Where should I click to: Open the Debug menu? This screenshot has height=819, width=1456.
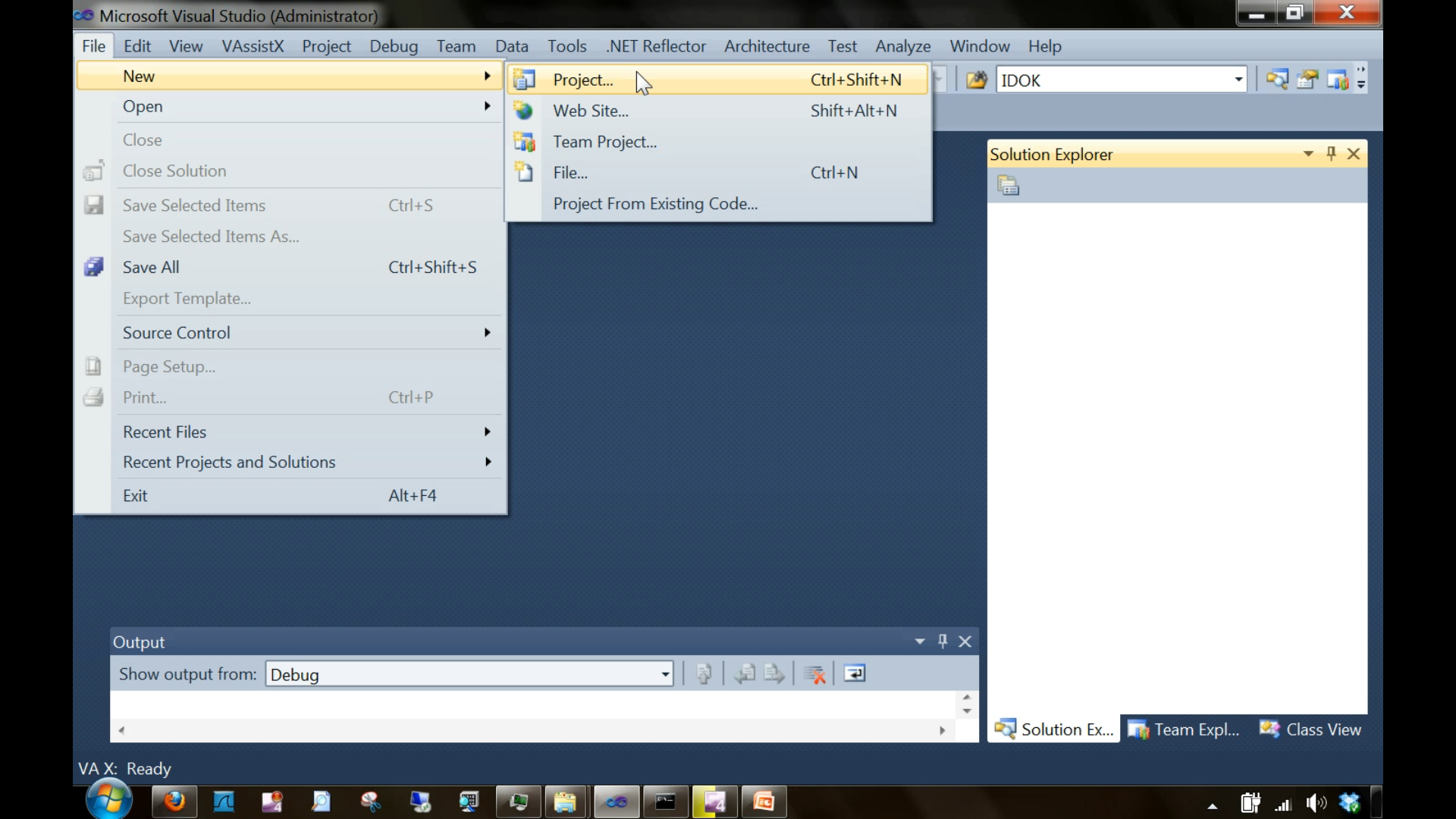pos(393,46)
